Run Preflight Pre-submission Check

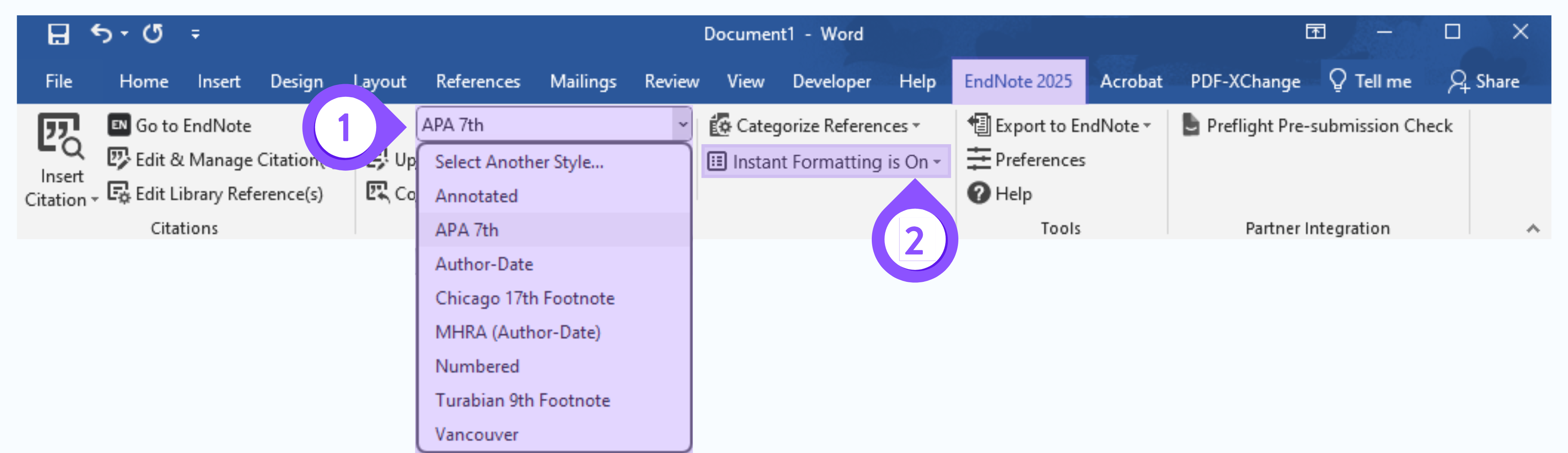coord(1317,125)
